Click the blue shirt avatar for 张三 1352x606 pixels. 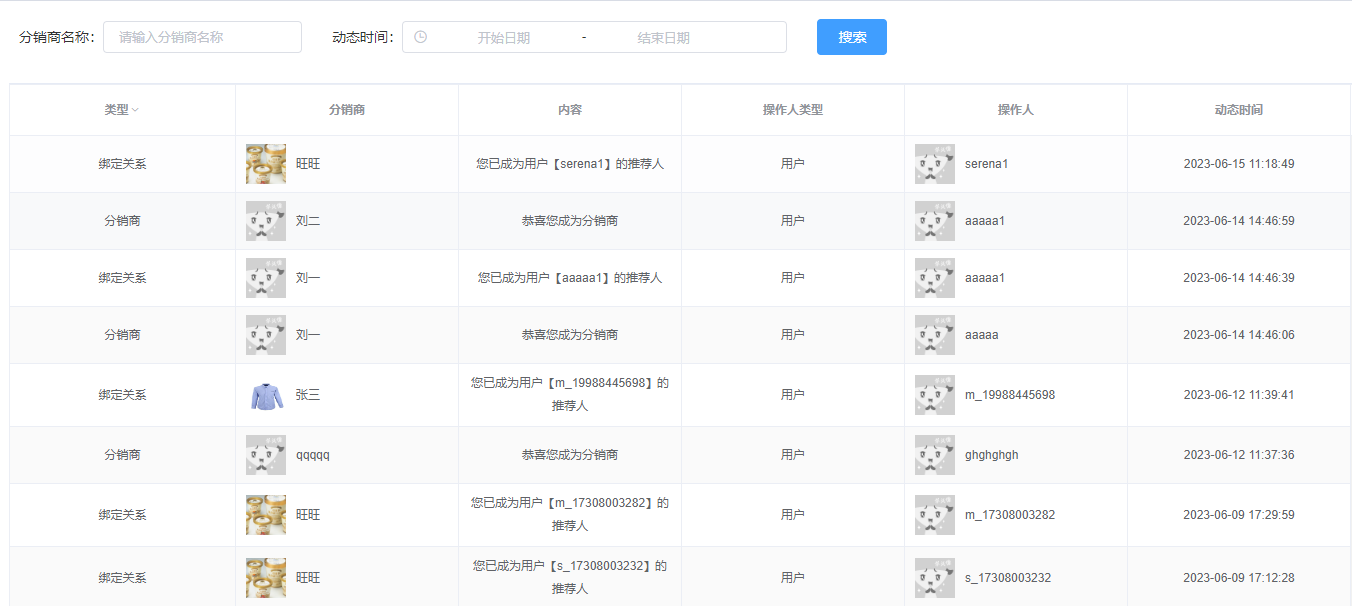click(x=266, y=395)
